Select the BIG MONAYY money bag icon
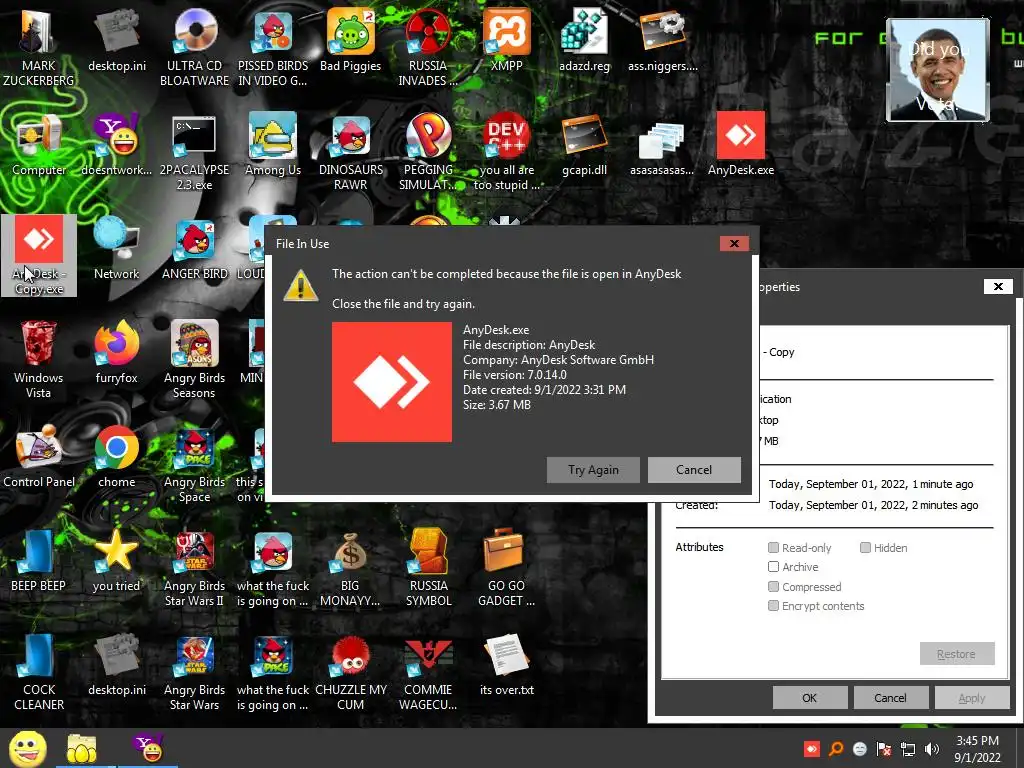The image size is (1024, 768). [x=351, y=568]
